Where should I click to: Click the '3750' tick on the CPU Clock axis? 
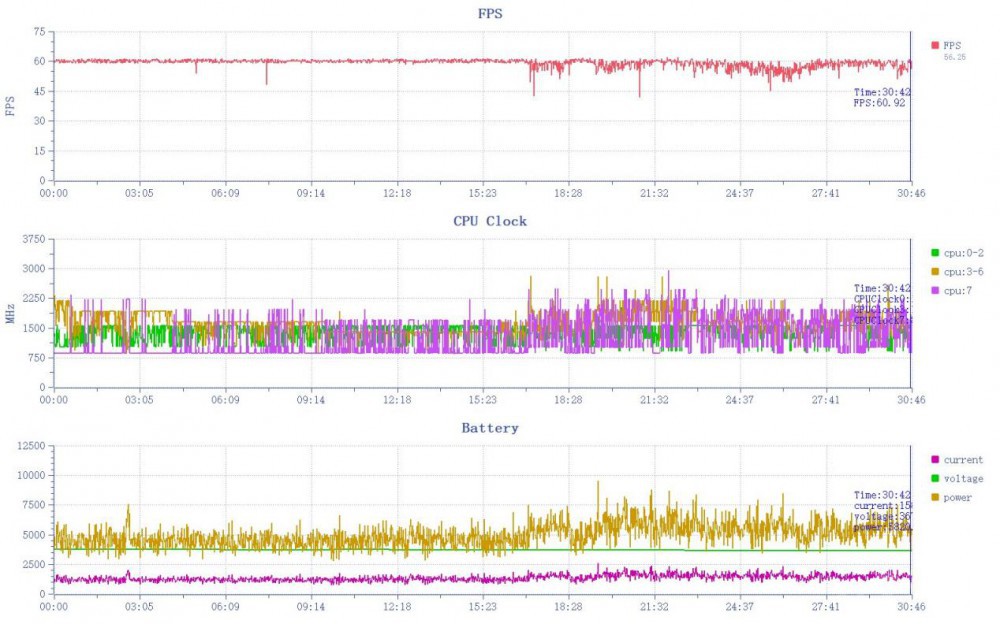pos(34,239)
